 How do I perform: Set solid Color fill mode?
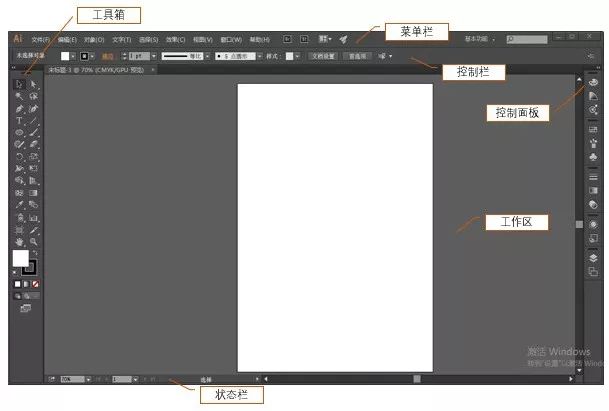tap(17, 284)
